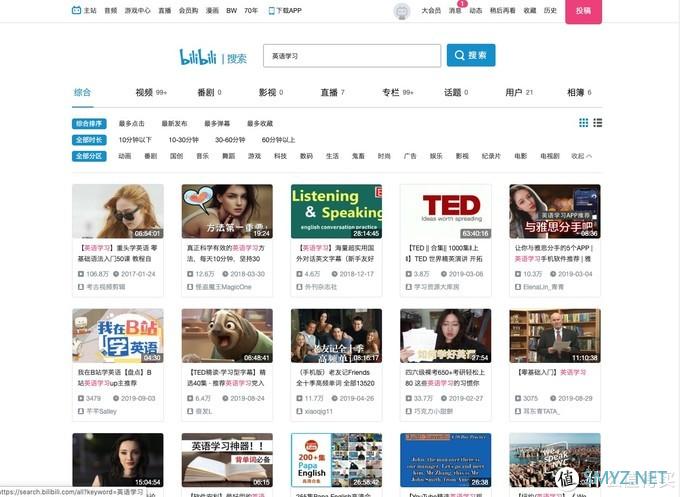Click the bilibili TV icon beside 主站
Screen dimensions: 680x497
click(76, 10)
